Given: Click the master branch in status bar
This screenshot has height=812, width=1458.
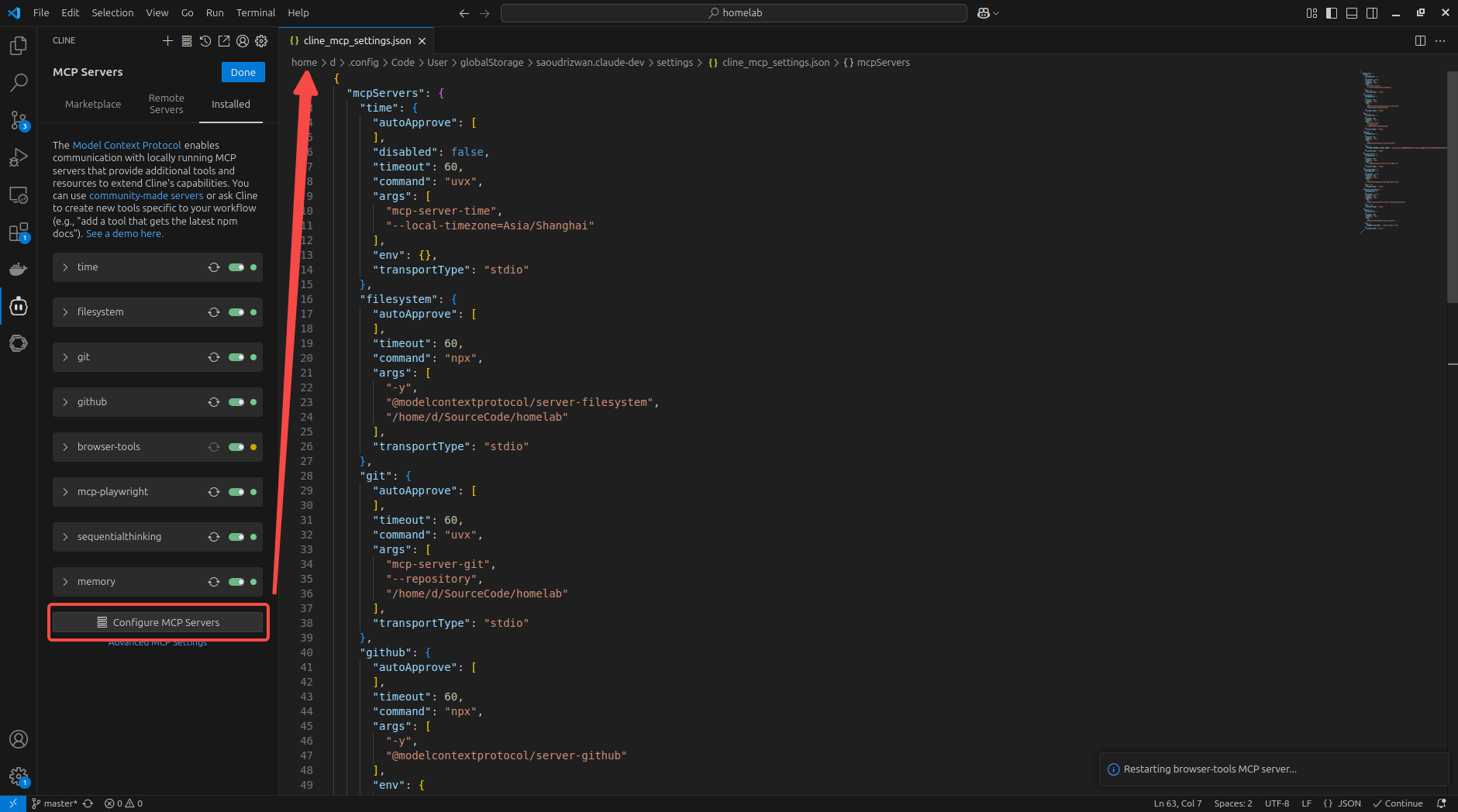Looking at the screenshot, I should click(54, 803).
